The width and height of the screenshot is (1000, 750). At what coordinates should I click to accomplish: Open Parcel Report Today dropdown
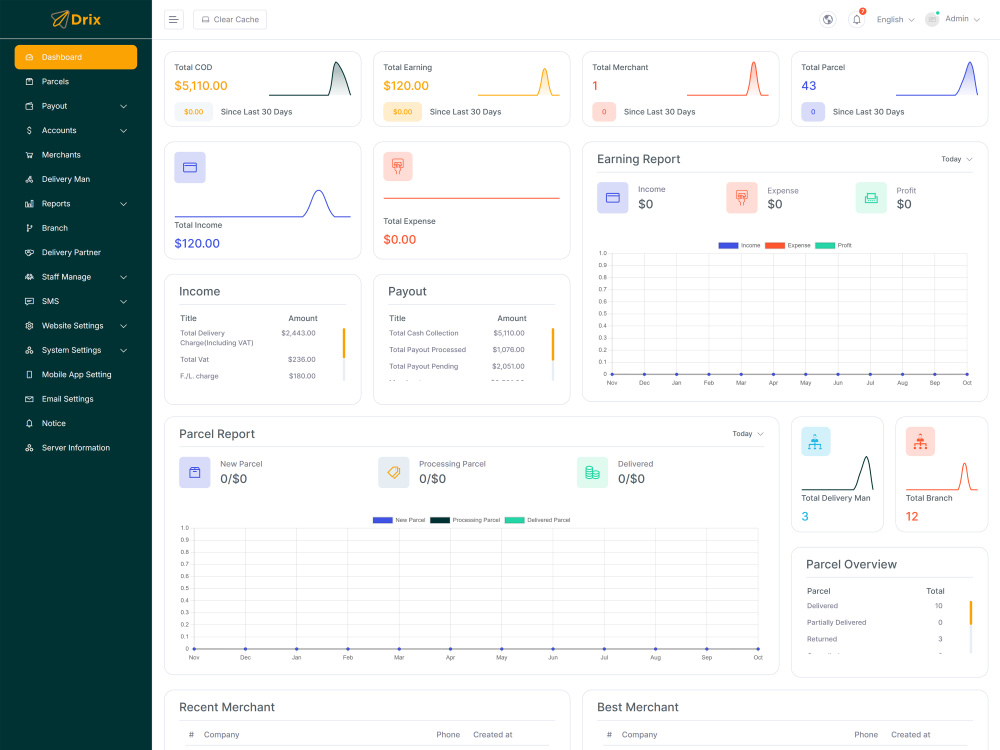click(x=747, y=434)
